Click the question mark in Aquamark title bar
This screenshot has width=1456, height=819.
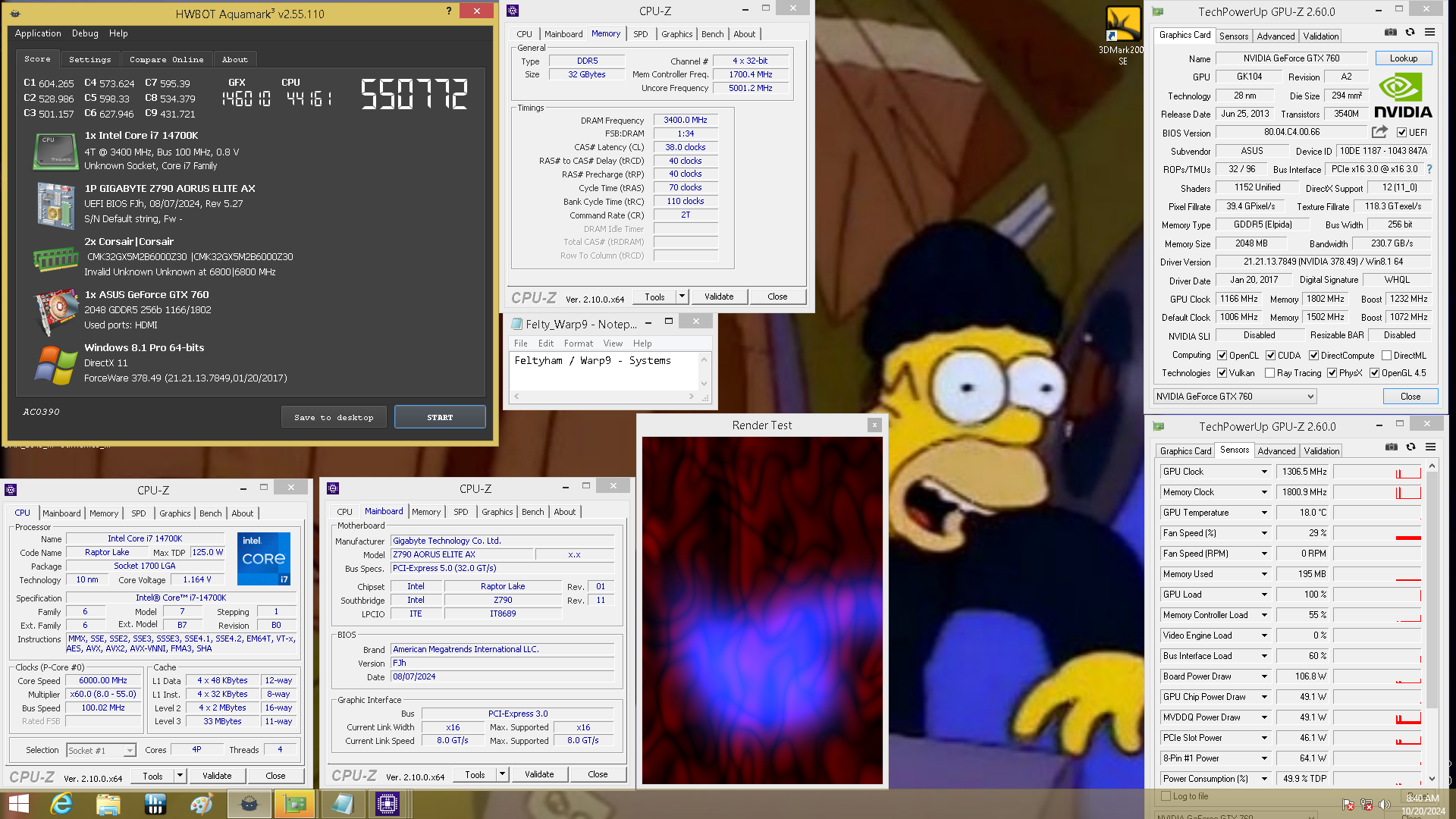449,11
